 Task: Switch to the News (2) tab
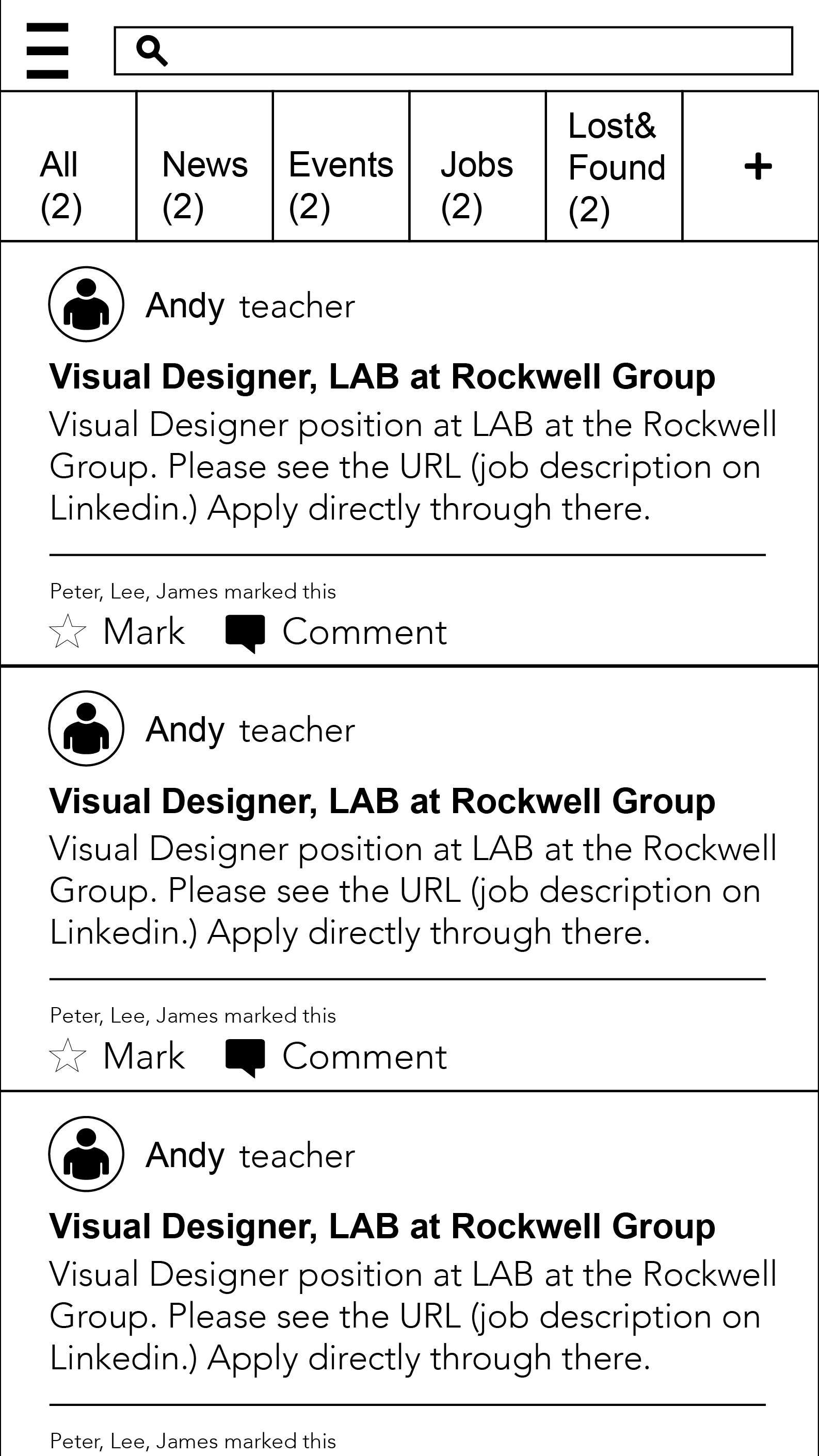click(204, 167)
